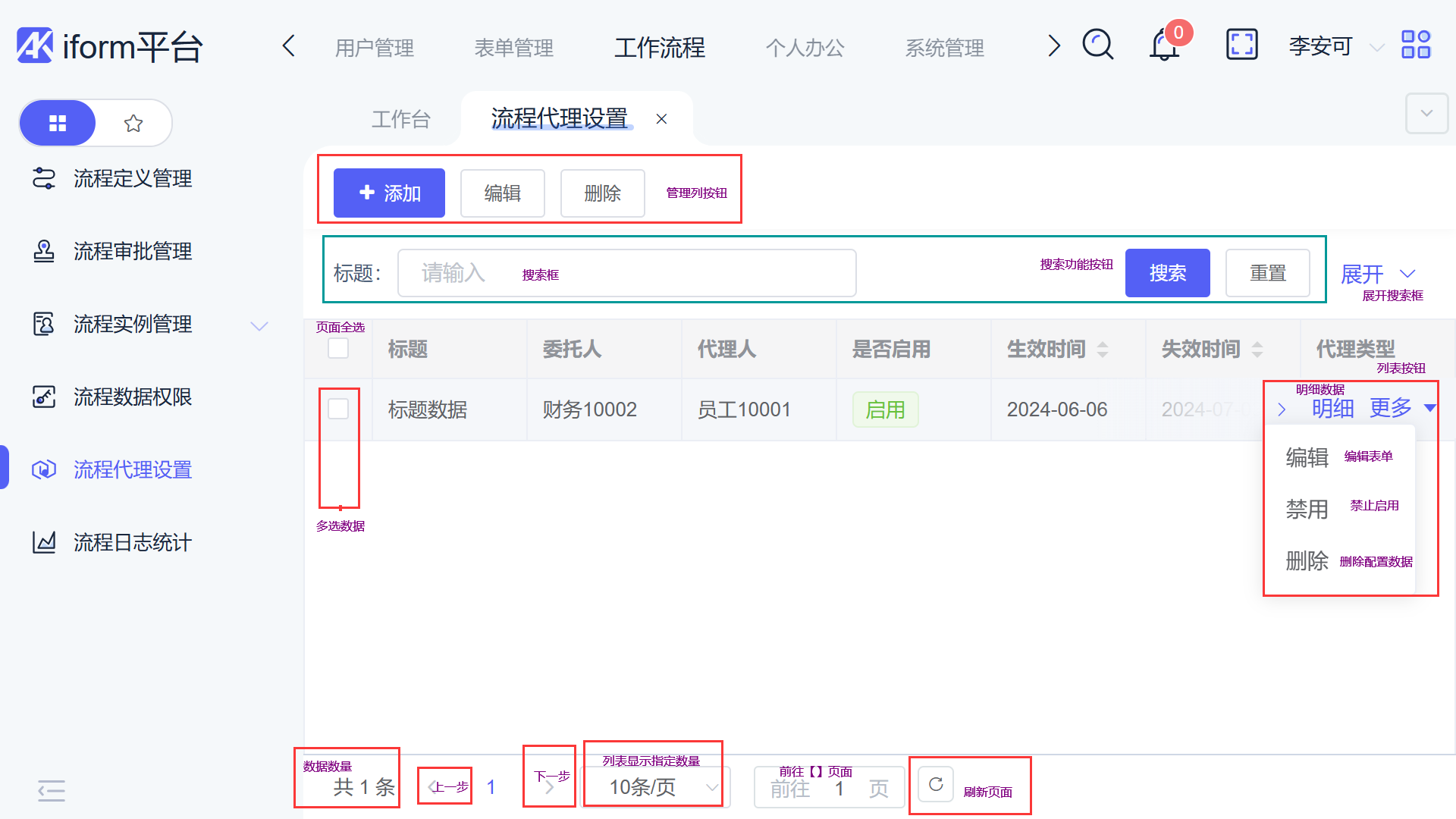Open 系统管理 top menu
1456x819 pixels.
point(944,48)
